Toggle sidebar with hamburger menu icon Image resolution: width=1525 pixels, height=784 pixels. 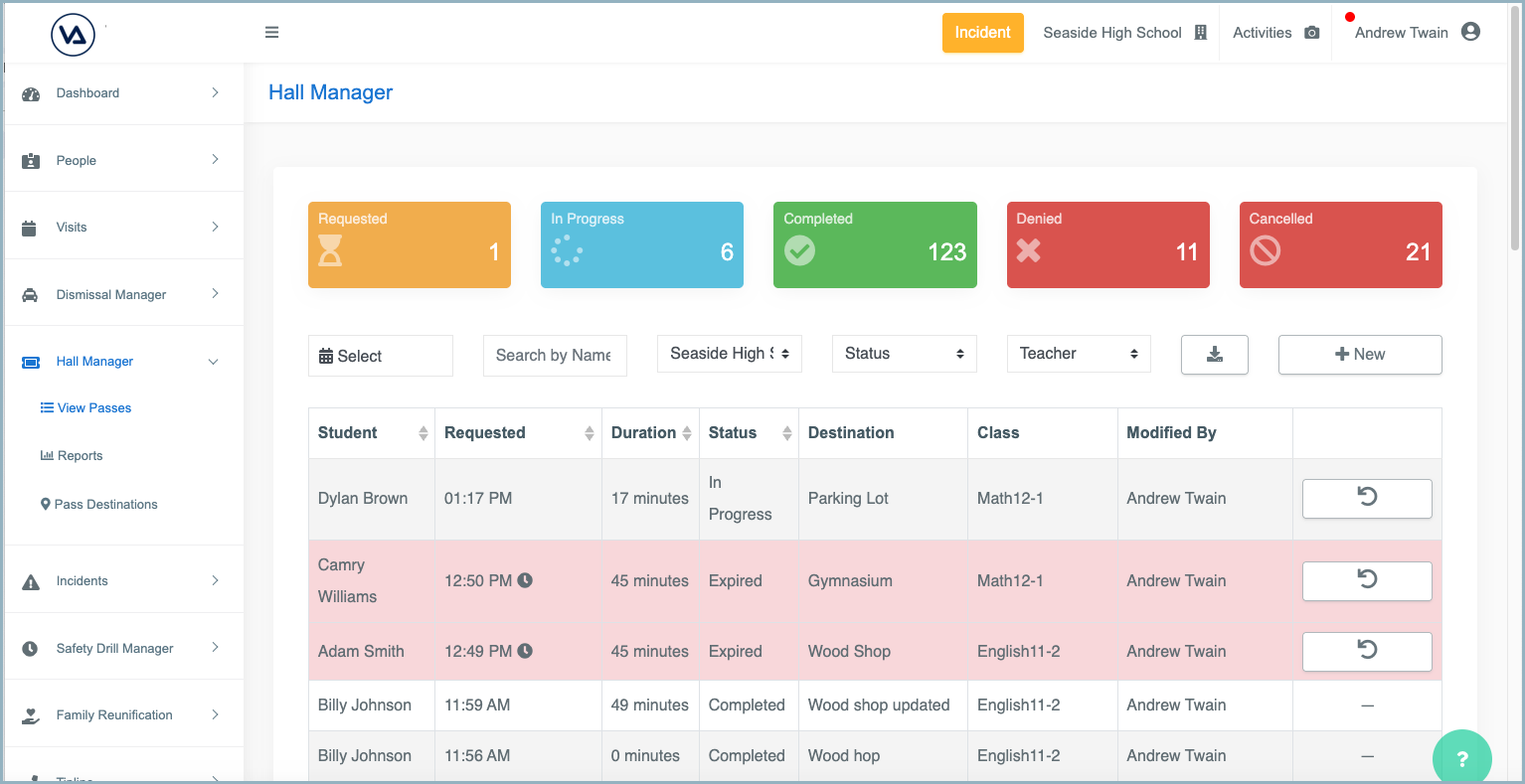(271, 33)
